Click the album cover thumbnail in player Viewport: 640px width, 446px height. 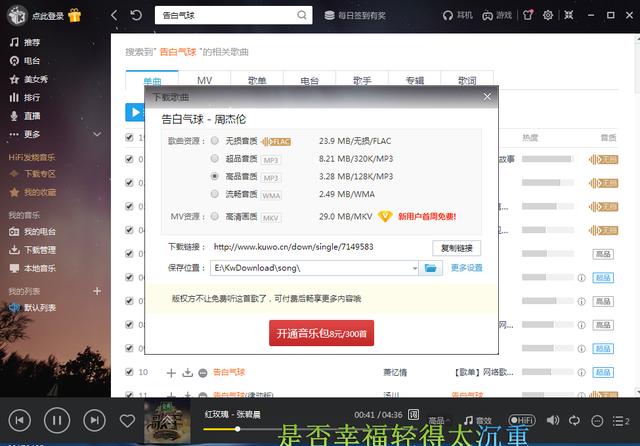(167, 422)
